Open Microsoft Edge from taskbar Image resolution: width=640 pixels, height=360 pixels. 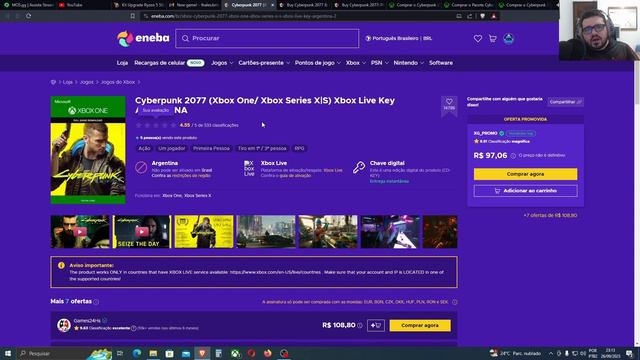coord(137,353)
